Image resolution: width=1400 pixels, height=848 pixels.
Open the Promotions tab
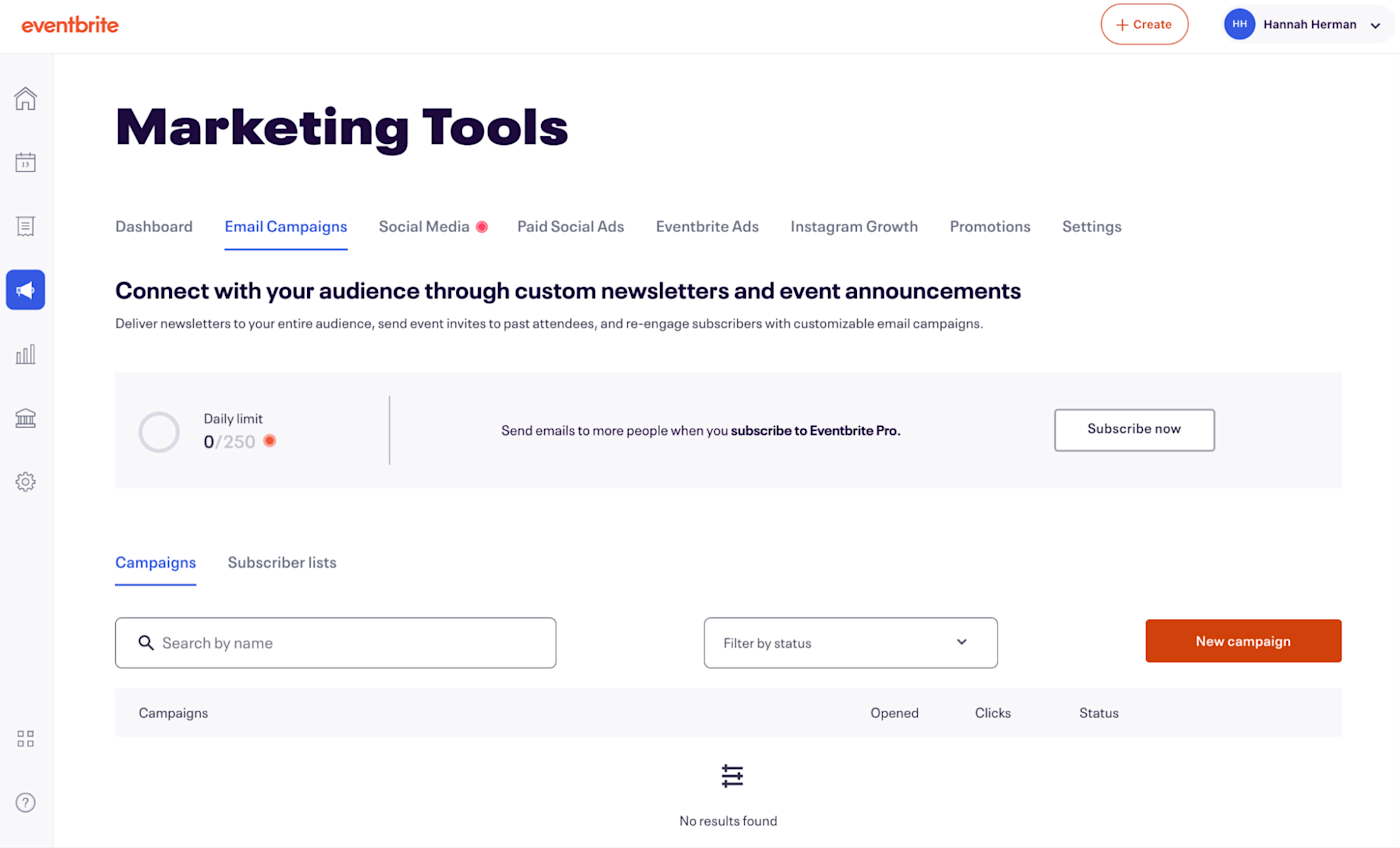click(990, 227)
